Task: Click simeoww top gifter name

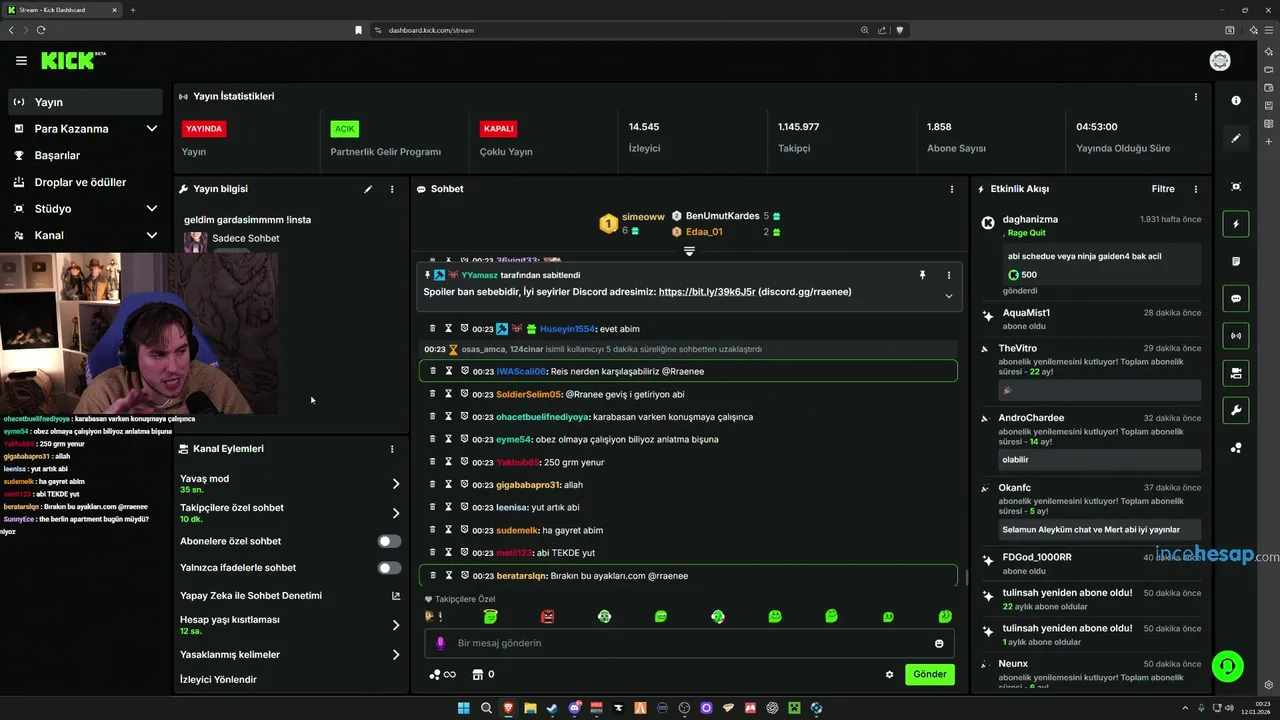Action: [x=643, y=216]
